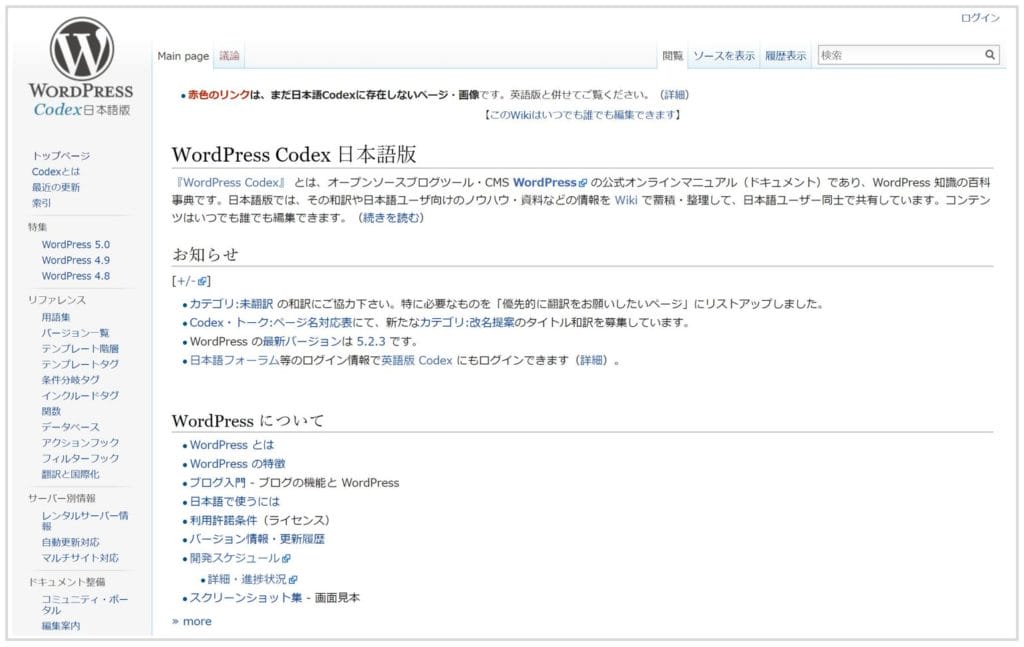Open レンタルサーバー情報 in the sidebar
The height and width of the screenshot is (647, 1024).
[x=85, y=520]
